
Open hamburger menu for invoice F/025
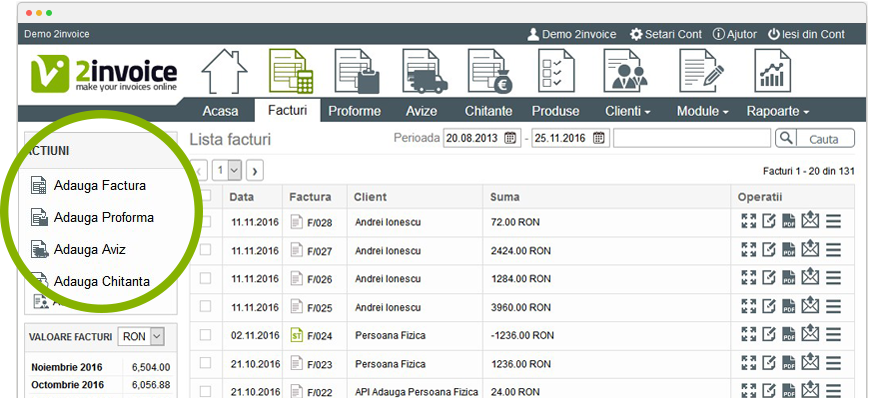pyautogui.click(x=833, y=306)
